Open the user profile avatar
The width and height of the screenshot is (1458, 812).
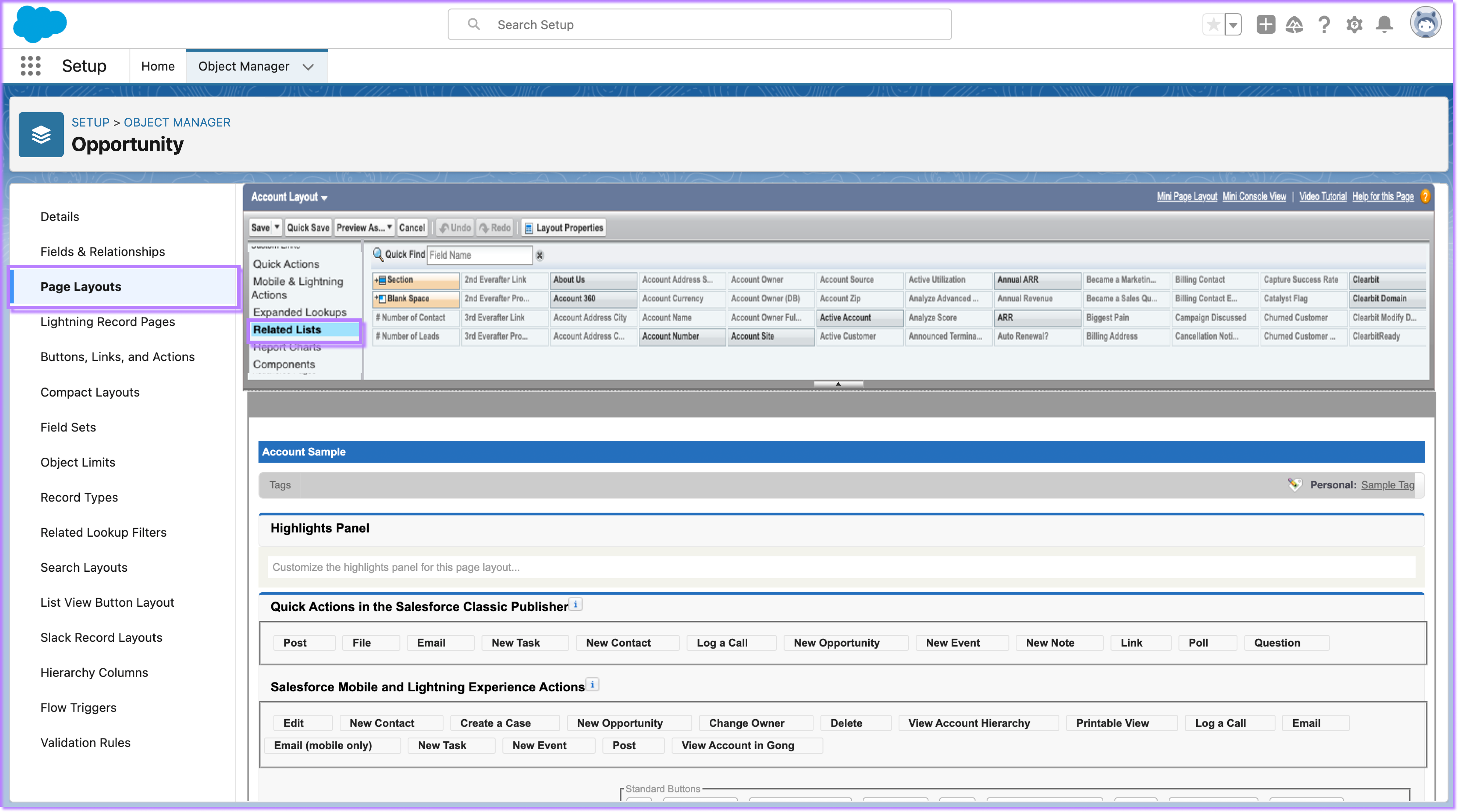click(x=1425, y=23)
